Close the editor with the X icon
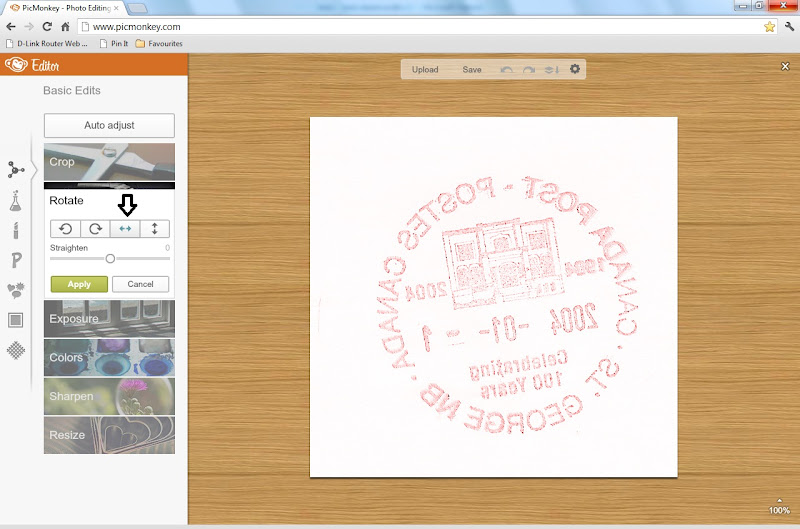800x529 pixels. 785,66
